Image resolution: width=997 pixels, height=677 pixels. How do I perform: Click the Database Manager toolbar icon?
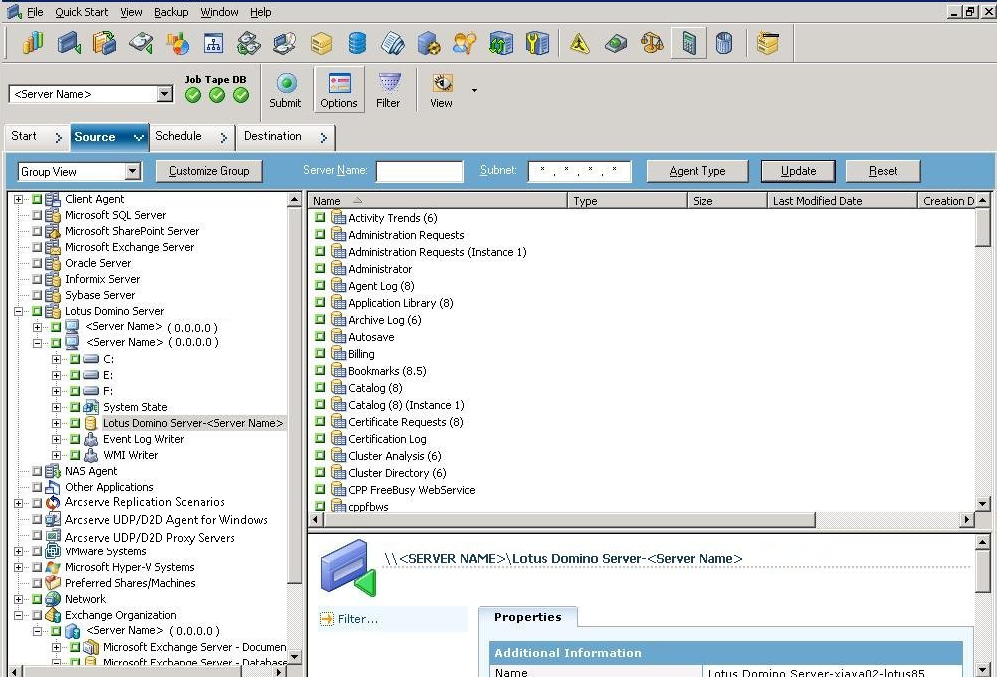click(357, 42)
